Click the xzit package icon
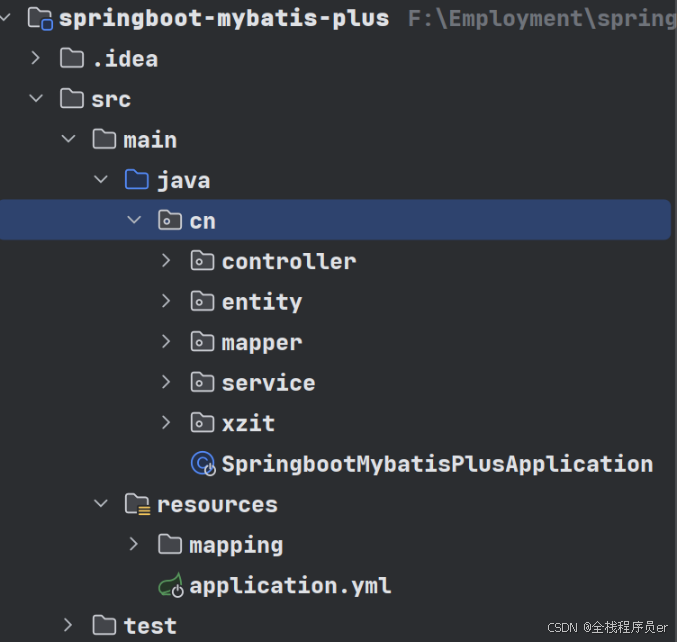Screen dimensions: 677x642 click(x=202, y=423)
